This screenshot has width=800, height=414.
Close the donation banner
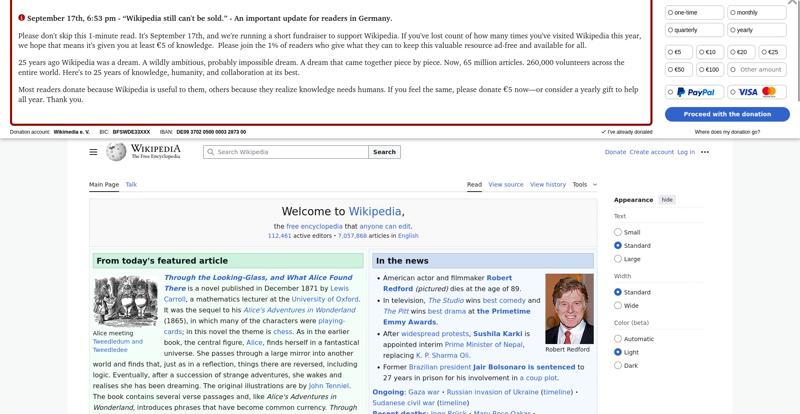tap(792, 2)
